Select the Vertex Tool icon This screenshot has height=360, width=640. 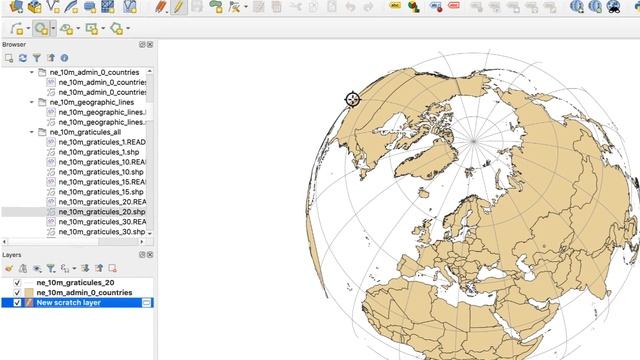pyautogui.click(x=234, y=7)
